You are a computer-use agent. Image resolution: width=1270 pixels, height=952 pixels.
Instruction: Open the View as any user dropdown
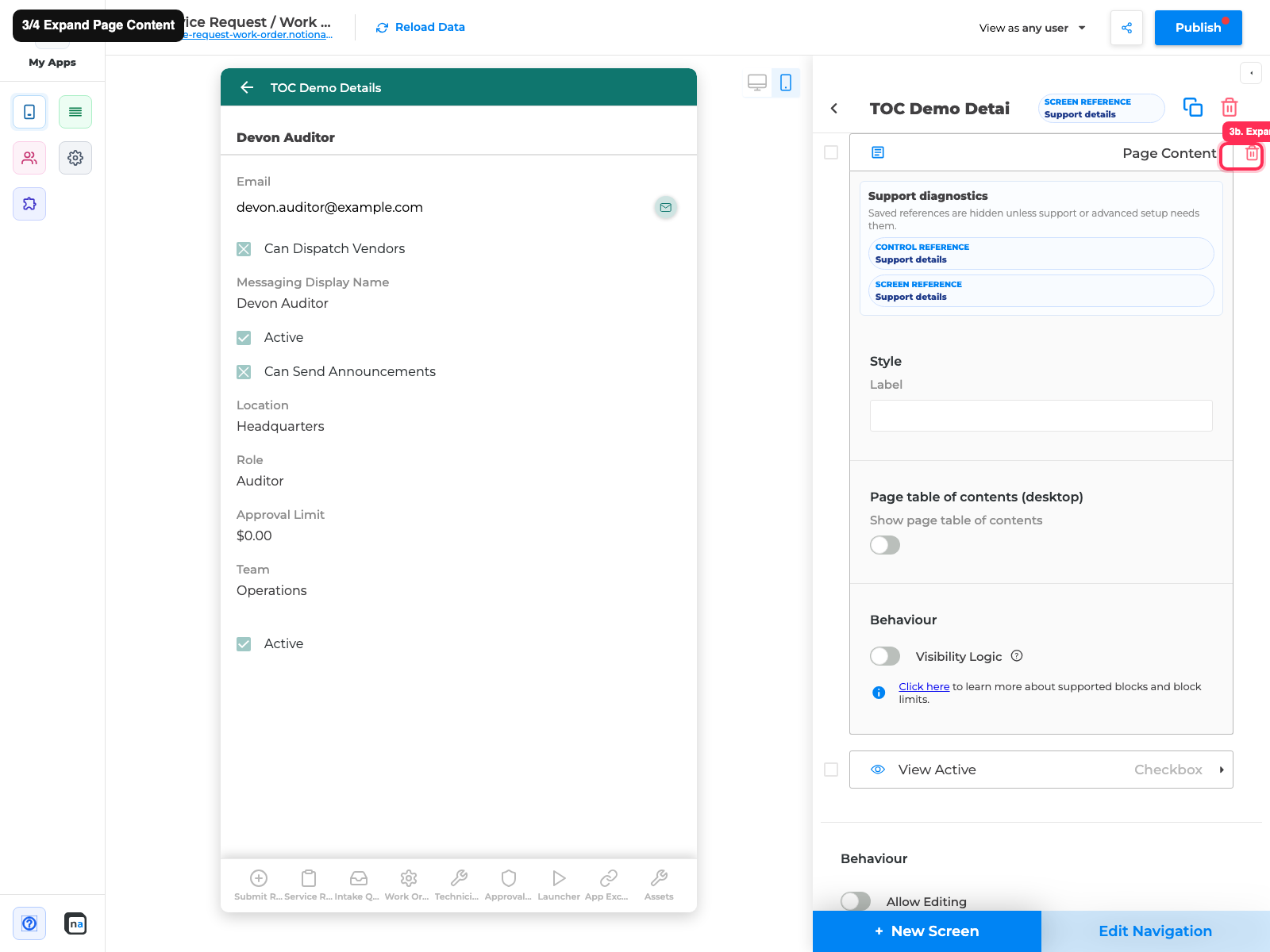click(x=1032, y=28)
